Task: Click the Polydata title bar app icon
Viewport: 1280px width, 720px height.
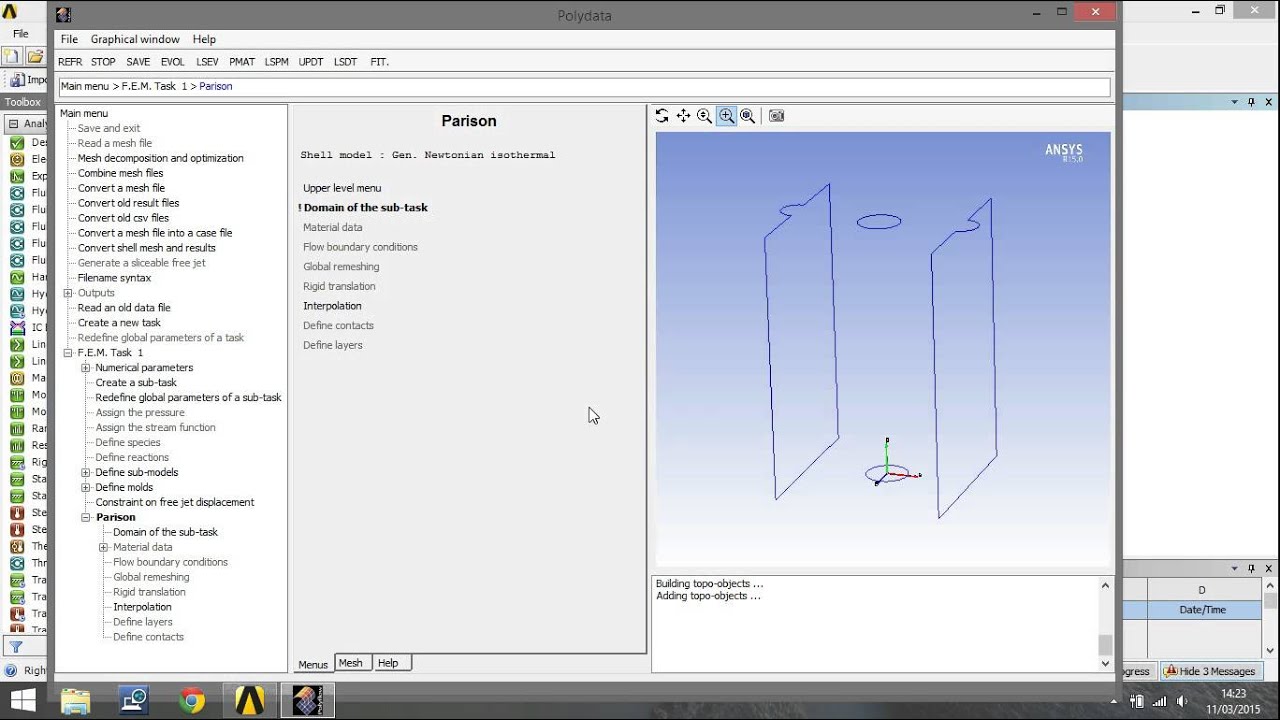Action: (63, 15)
